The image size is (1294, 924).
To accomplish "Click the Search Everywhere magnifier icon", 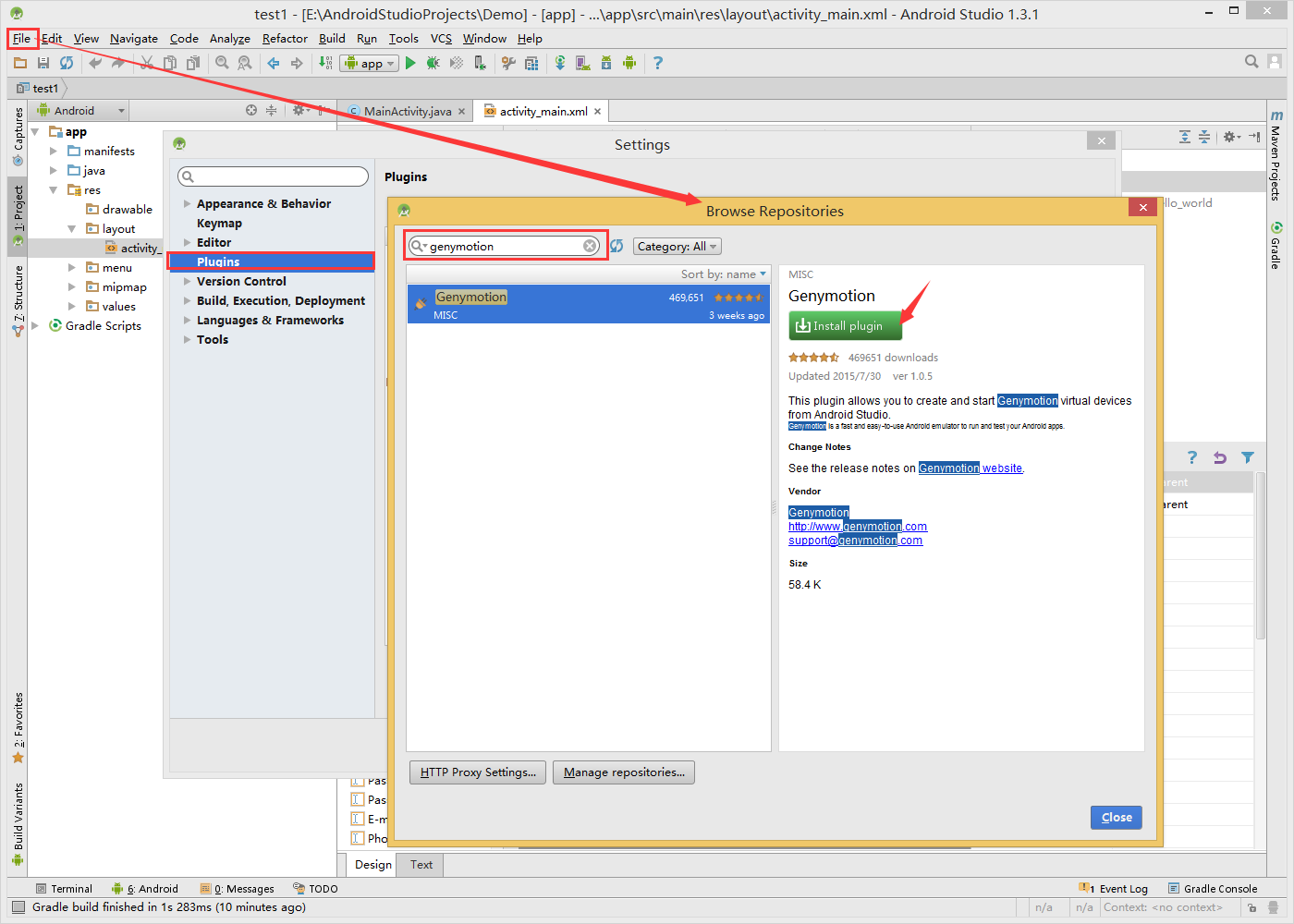I will coord(1251,62).
